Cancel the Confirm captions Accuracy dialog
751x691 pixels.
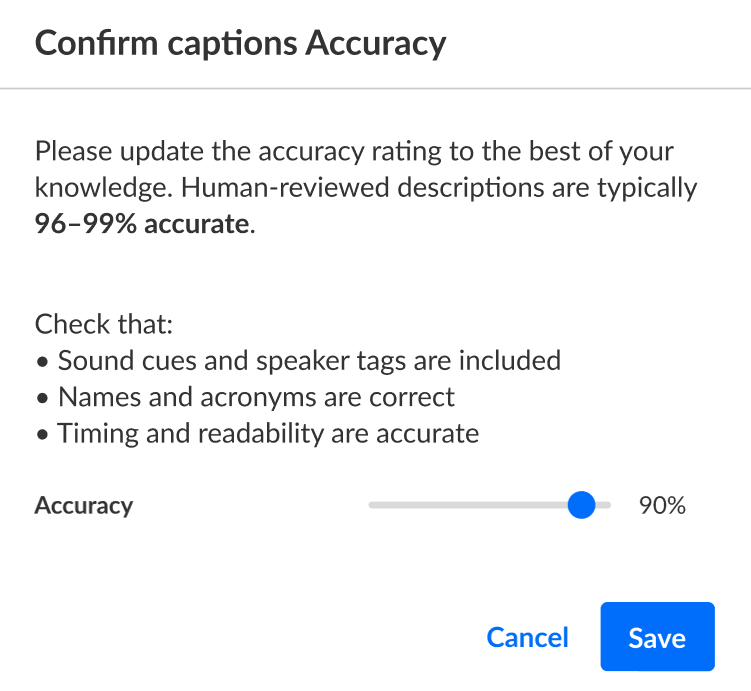click(527, 637)
